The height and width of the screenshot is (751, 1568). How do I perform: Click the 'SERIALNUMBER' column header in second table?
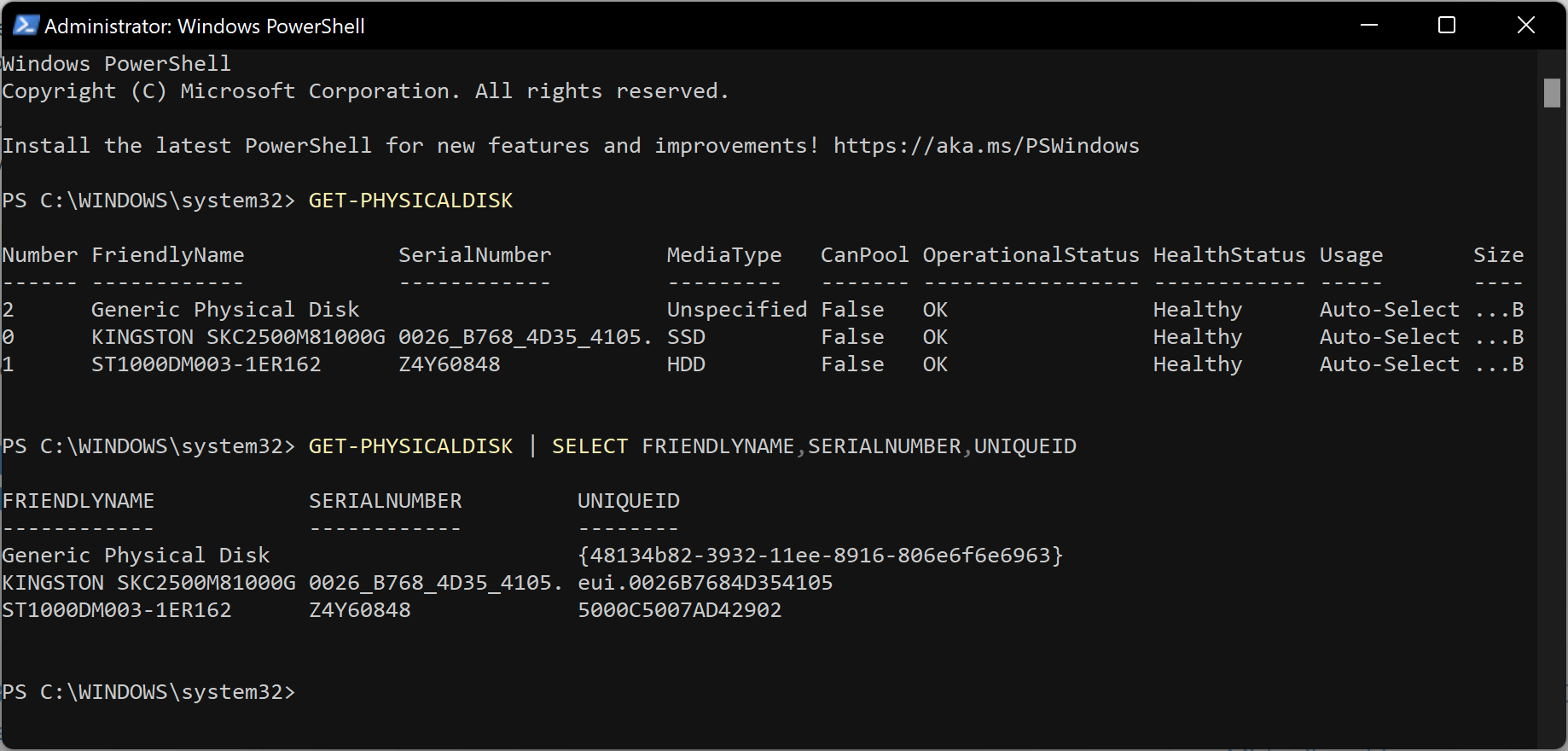386,501
